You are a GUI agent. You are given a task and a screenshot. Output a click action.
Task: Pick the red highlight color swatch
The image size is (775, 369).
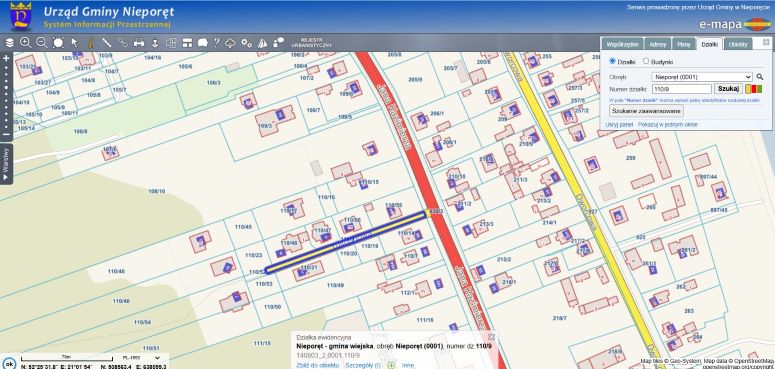click(754, 89)
